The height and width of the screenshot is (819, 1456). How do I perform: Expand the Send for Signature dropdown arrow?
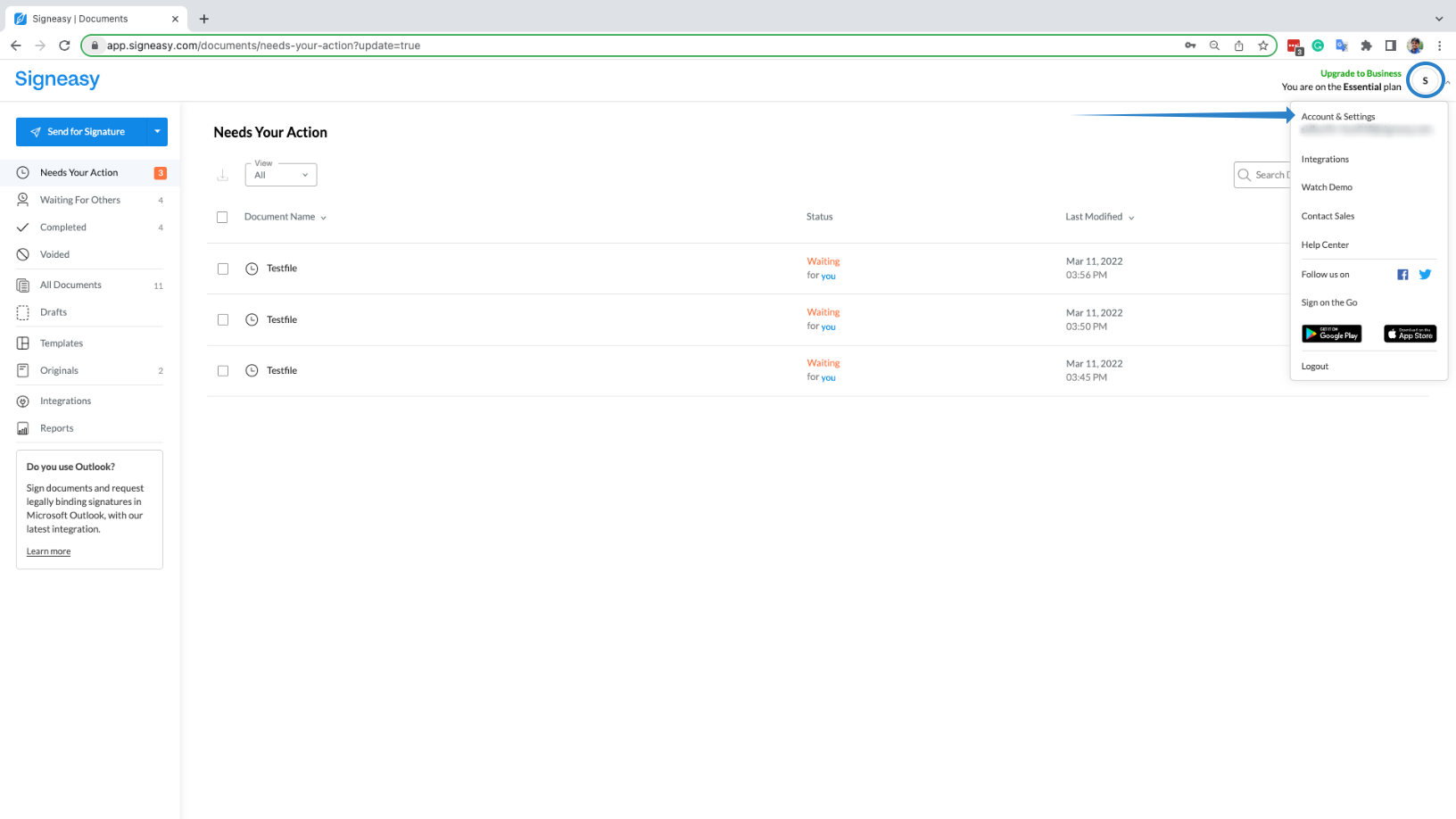click(157, 132)
